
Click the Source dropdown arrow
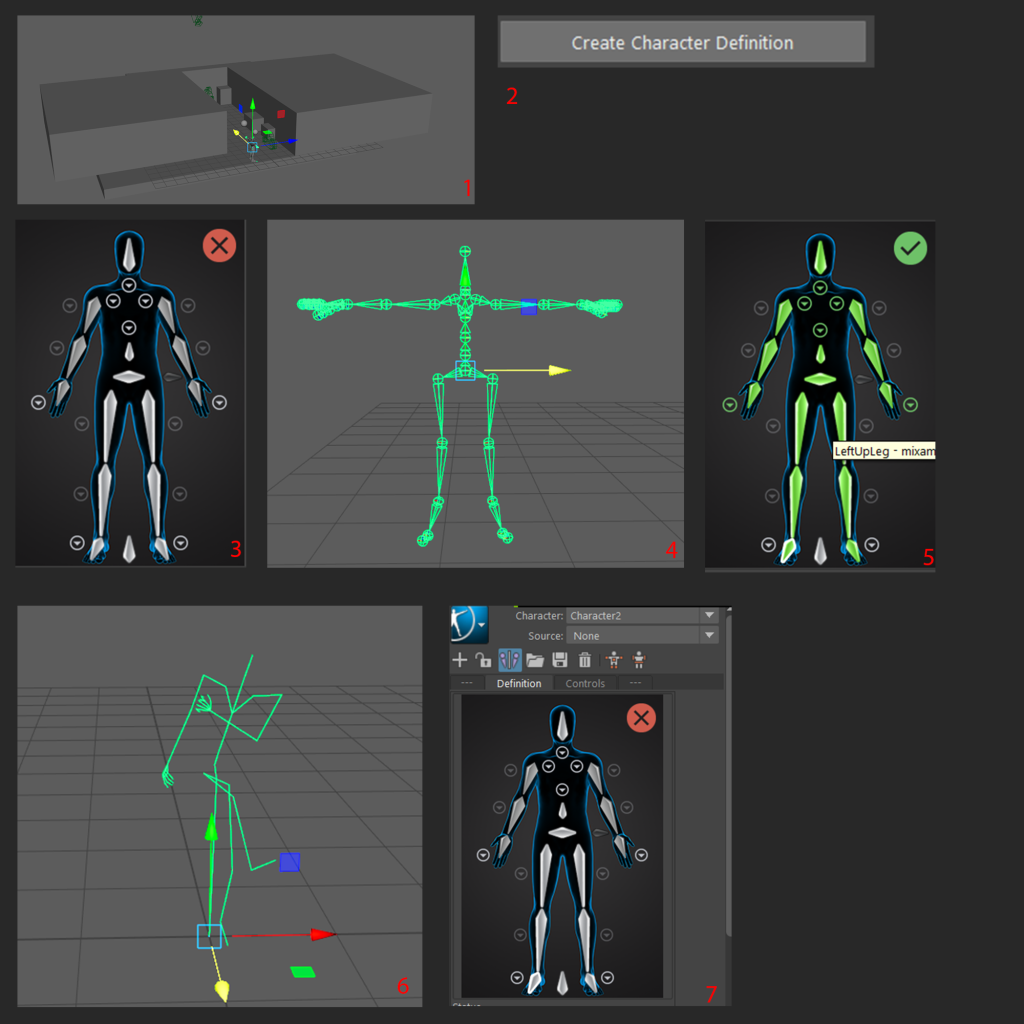pos(709,635)
